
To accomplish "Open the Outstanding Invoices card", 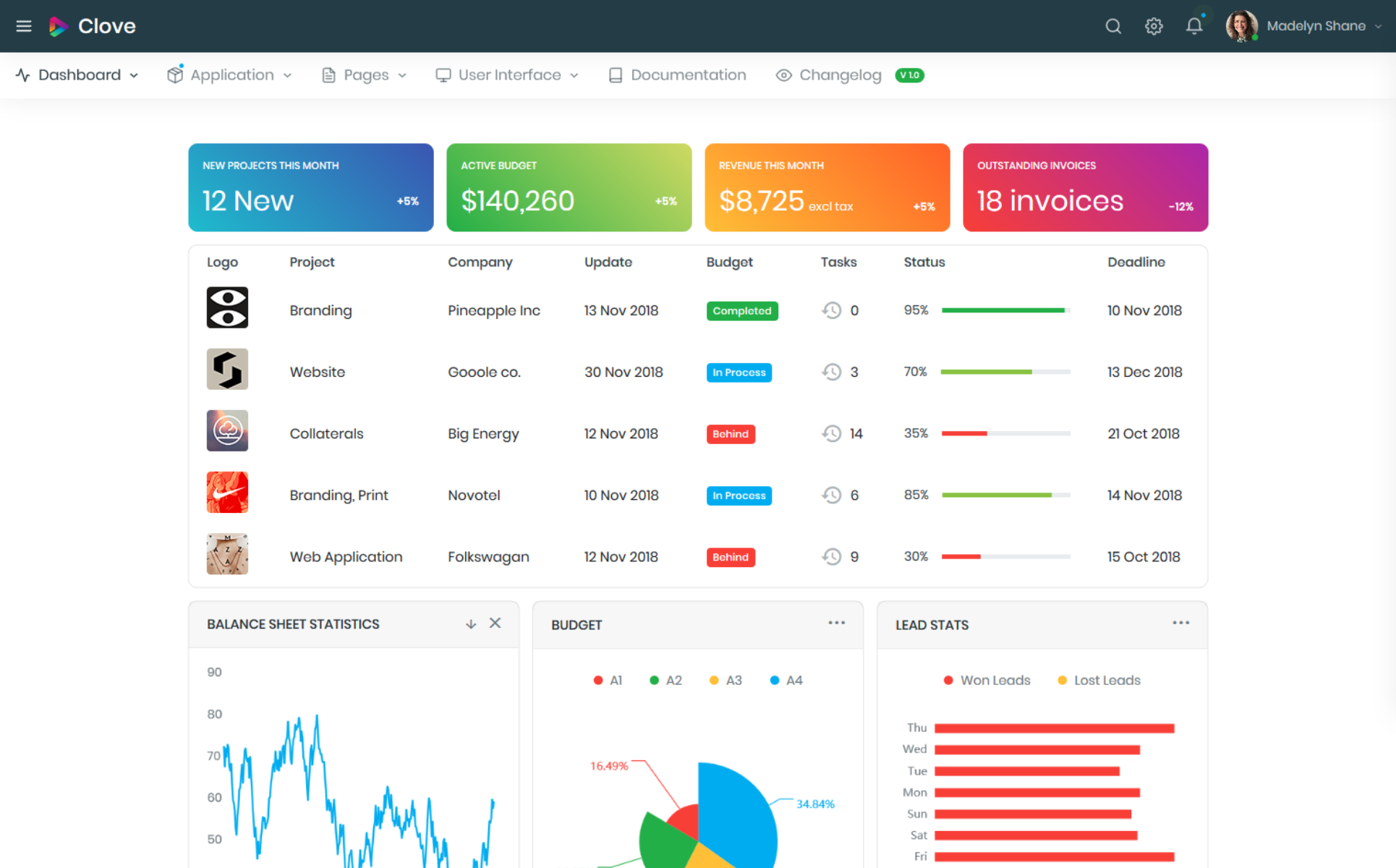I will pos(1086,187).
